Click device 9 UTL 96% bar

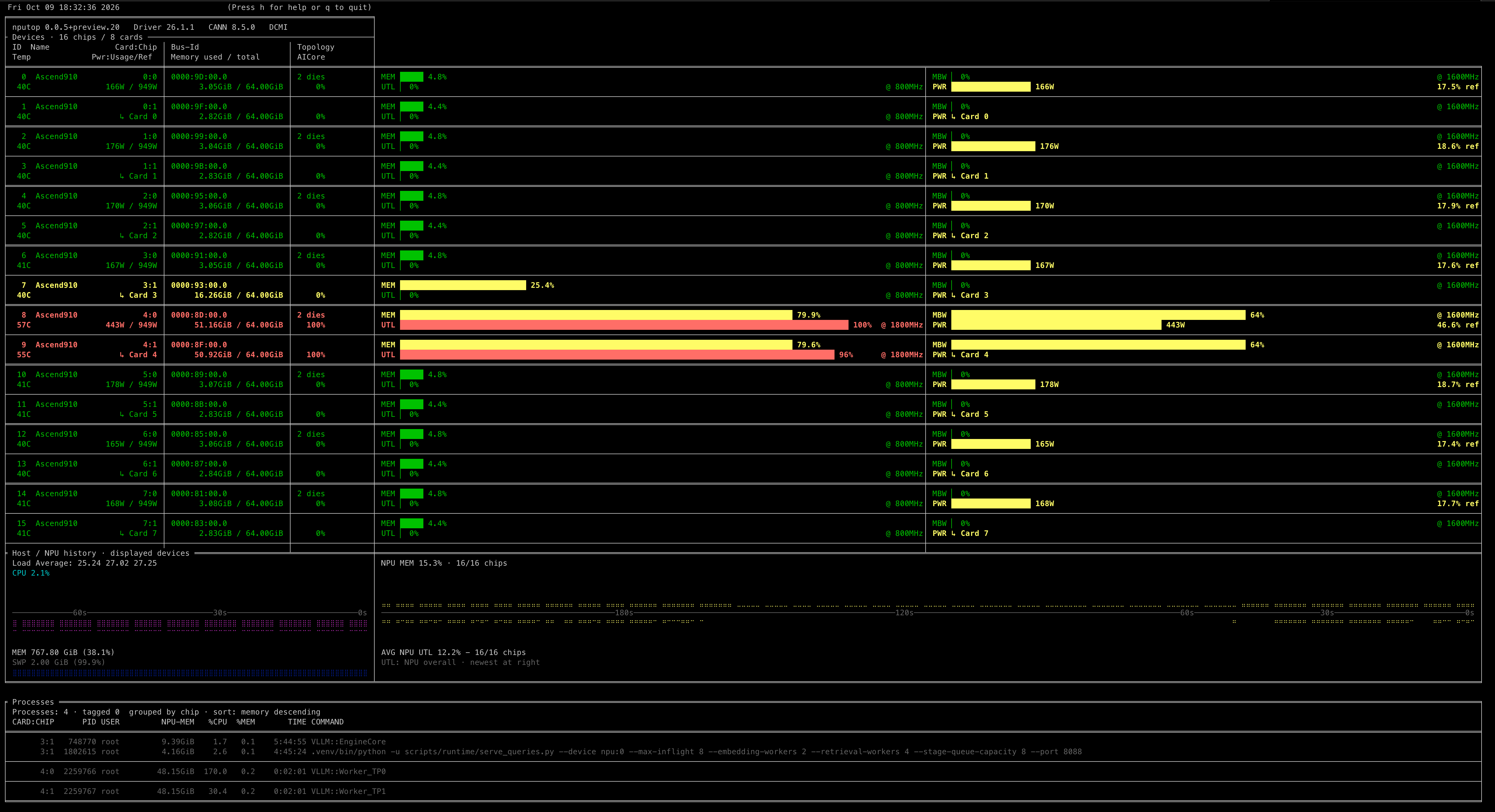[x=617, y=355]
